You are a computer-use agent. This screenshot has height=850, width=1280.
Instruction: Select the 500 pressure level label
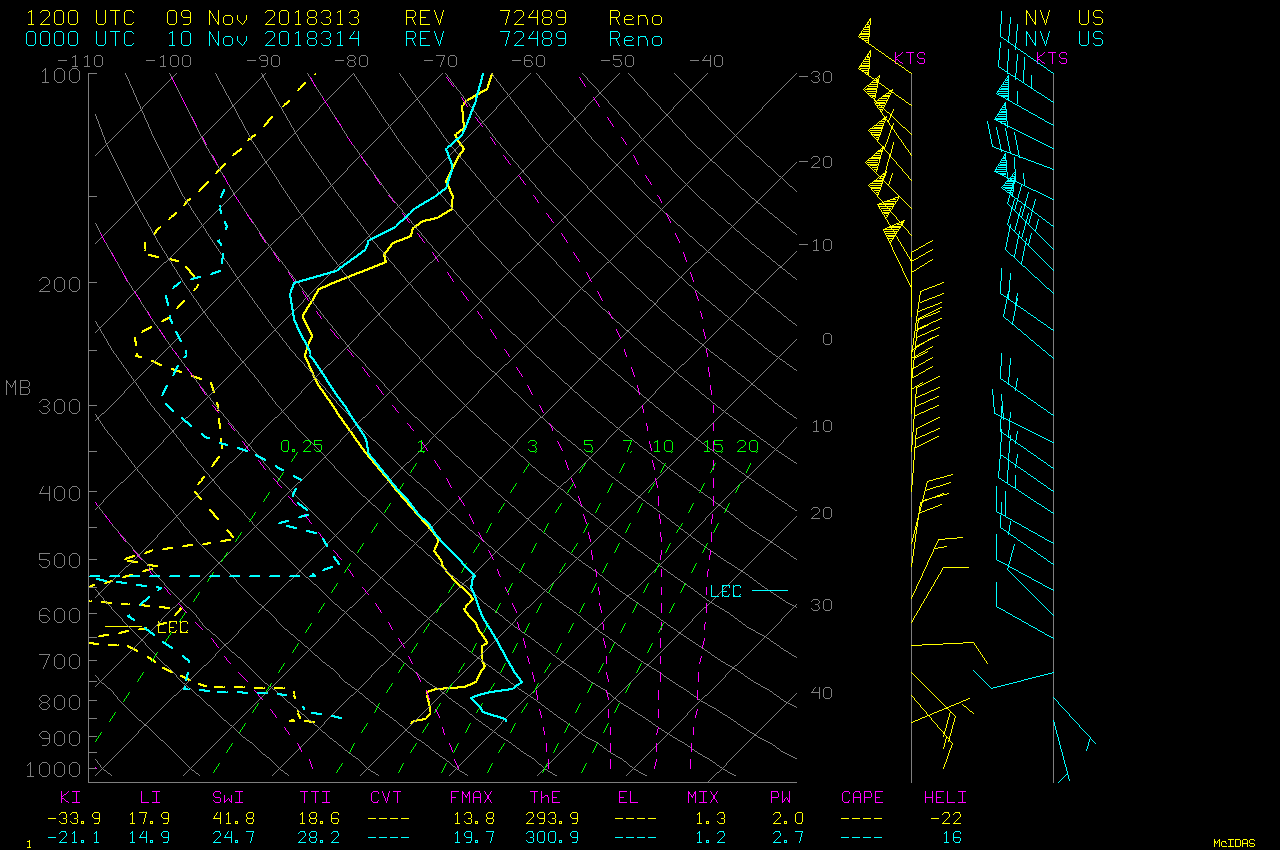click(x=58, y=560)
